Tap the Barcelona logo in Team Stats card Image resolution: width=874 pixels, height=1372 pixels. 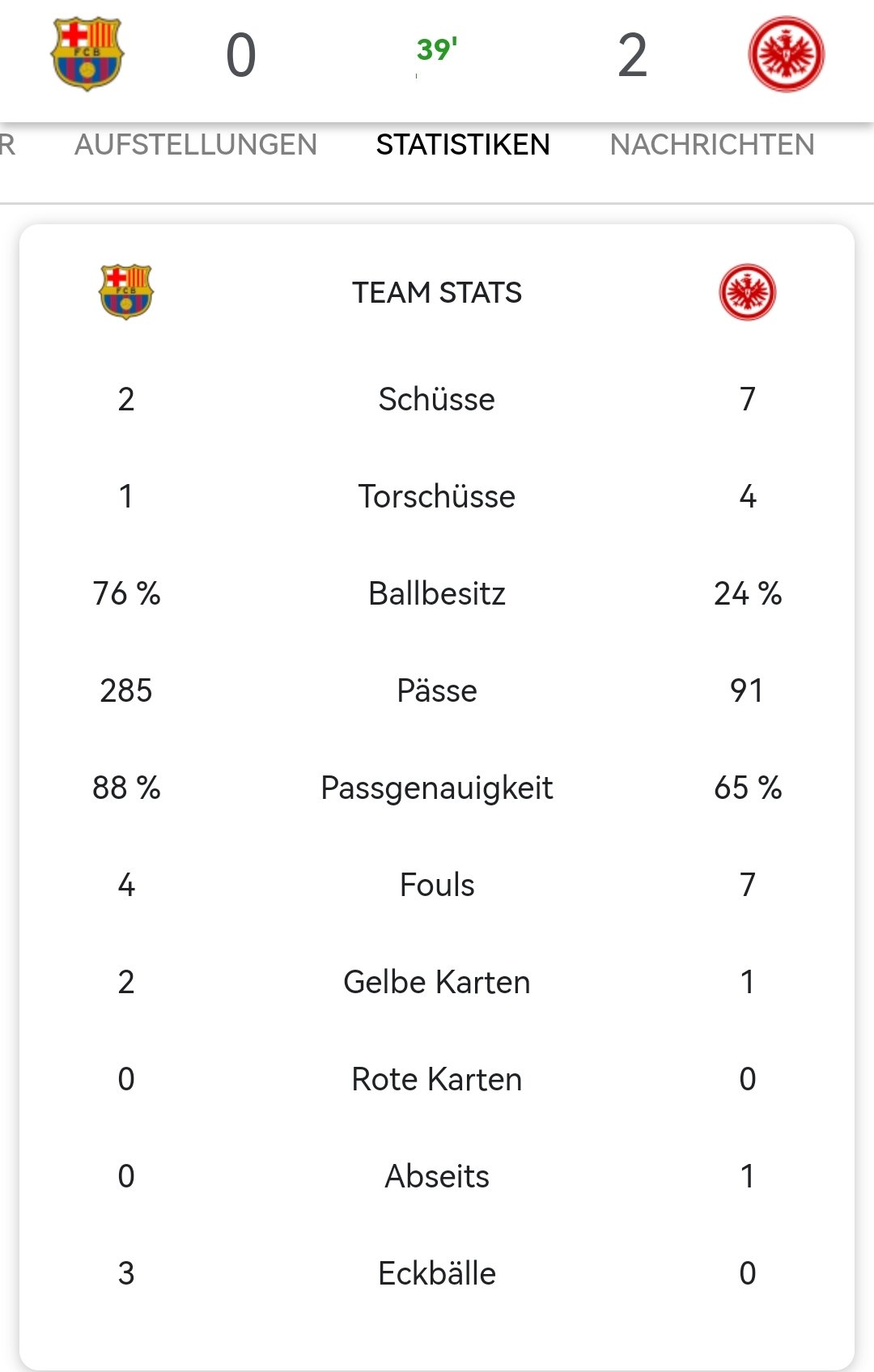[x=125, y=292]
